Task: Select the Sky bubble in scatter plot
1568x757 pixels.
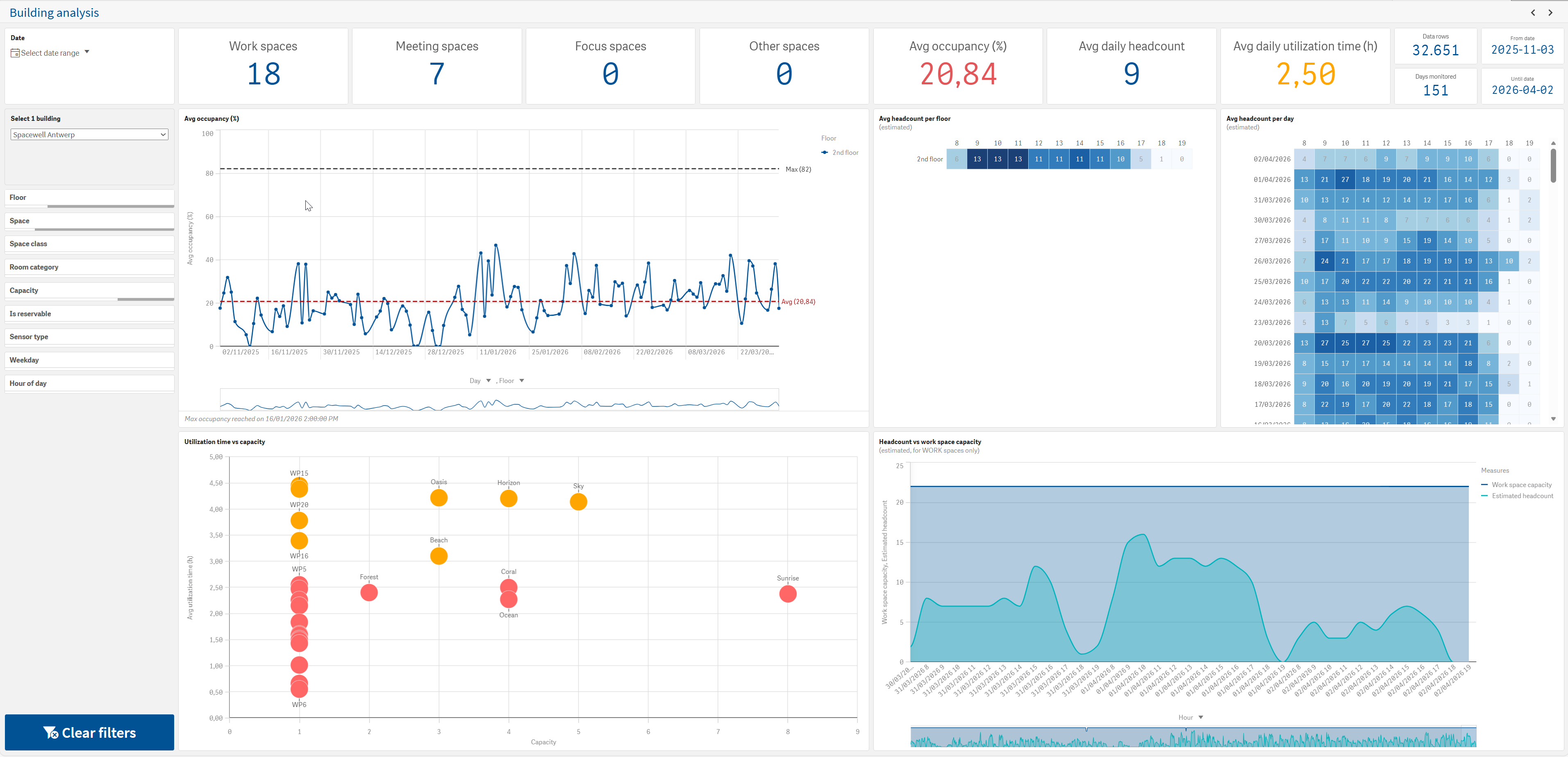Action: point(578,502)
